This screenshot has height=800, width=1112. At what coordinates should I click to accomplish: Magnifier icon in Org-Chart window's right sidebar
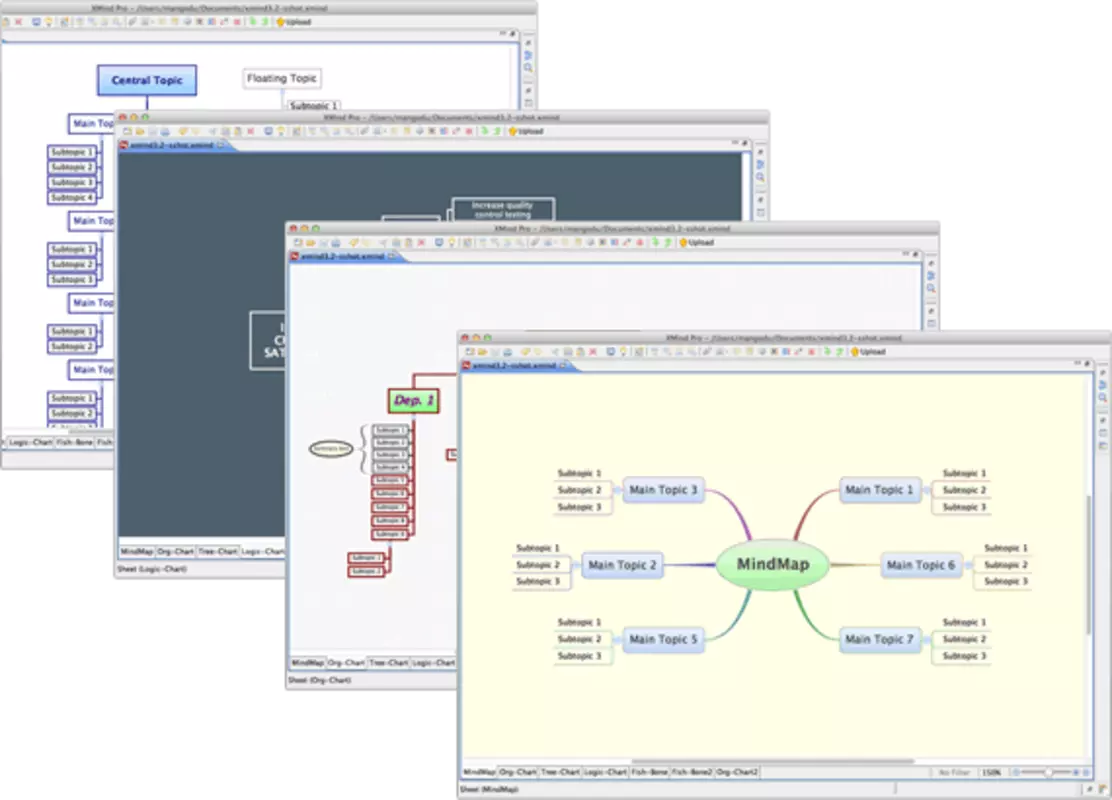click(x=931, y=288)
